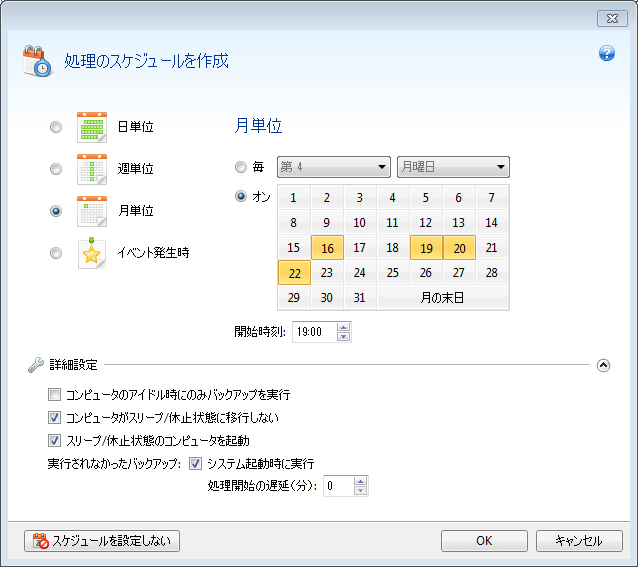Click the event trigger (イベント発生時) star icon
638x567 pixels.
click(92, 253)
